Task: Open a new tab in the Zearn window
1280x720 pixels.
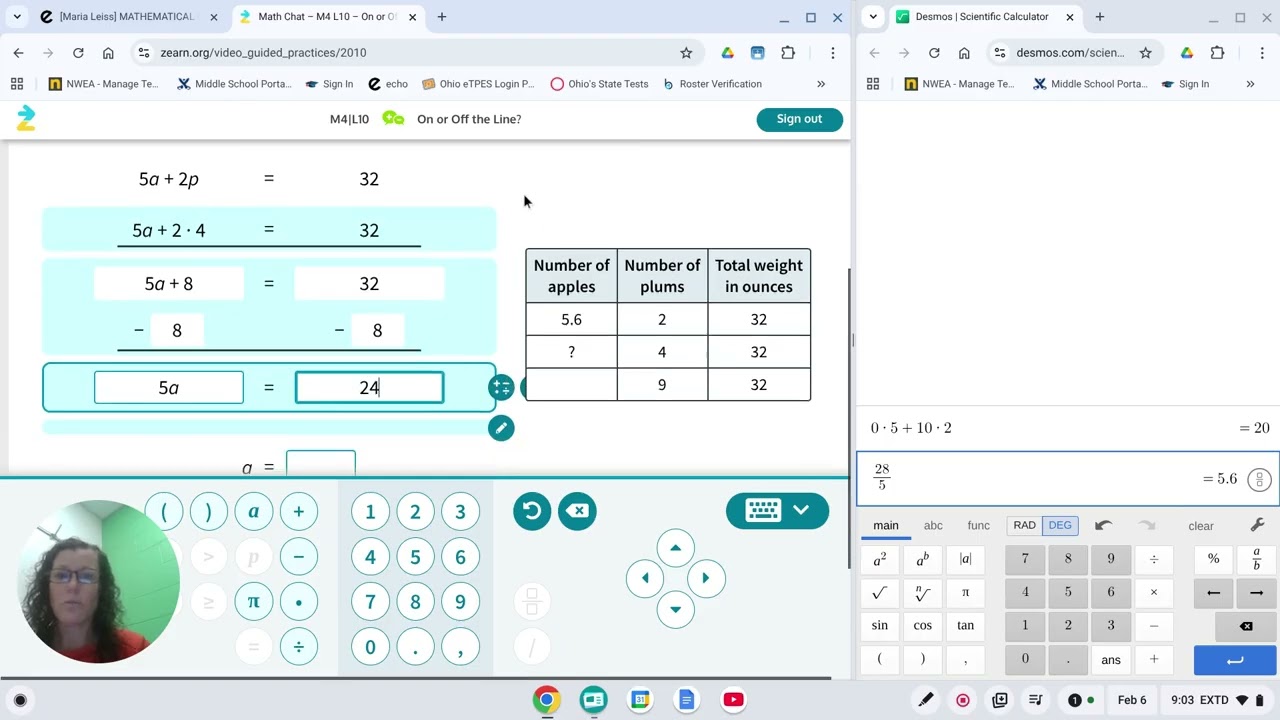Action: pyautogui.click(x=442, y=17)
